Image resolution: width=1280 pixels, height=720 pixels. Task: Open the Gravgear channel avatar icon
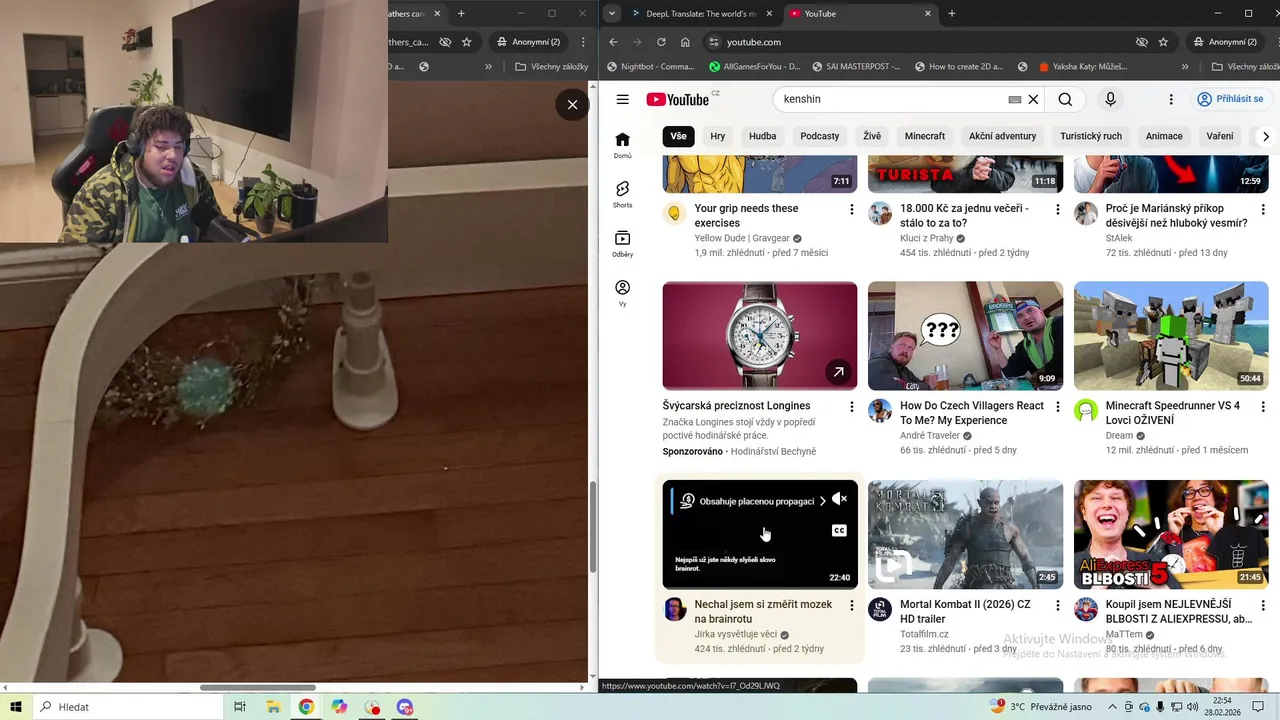(674, 213)
